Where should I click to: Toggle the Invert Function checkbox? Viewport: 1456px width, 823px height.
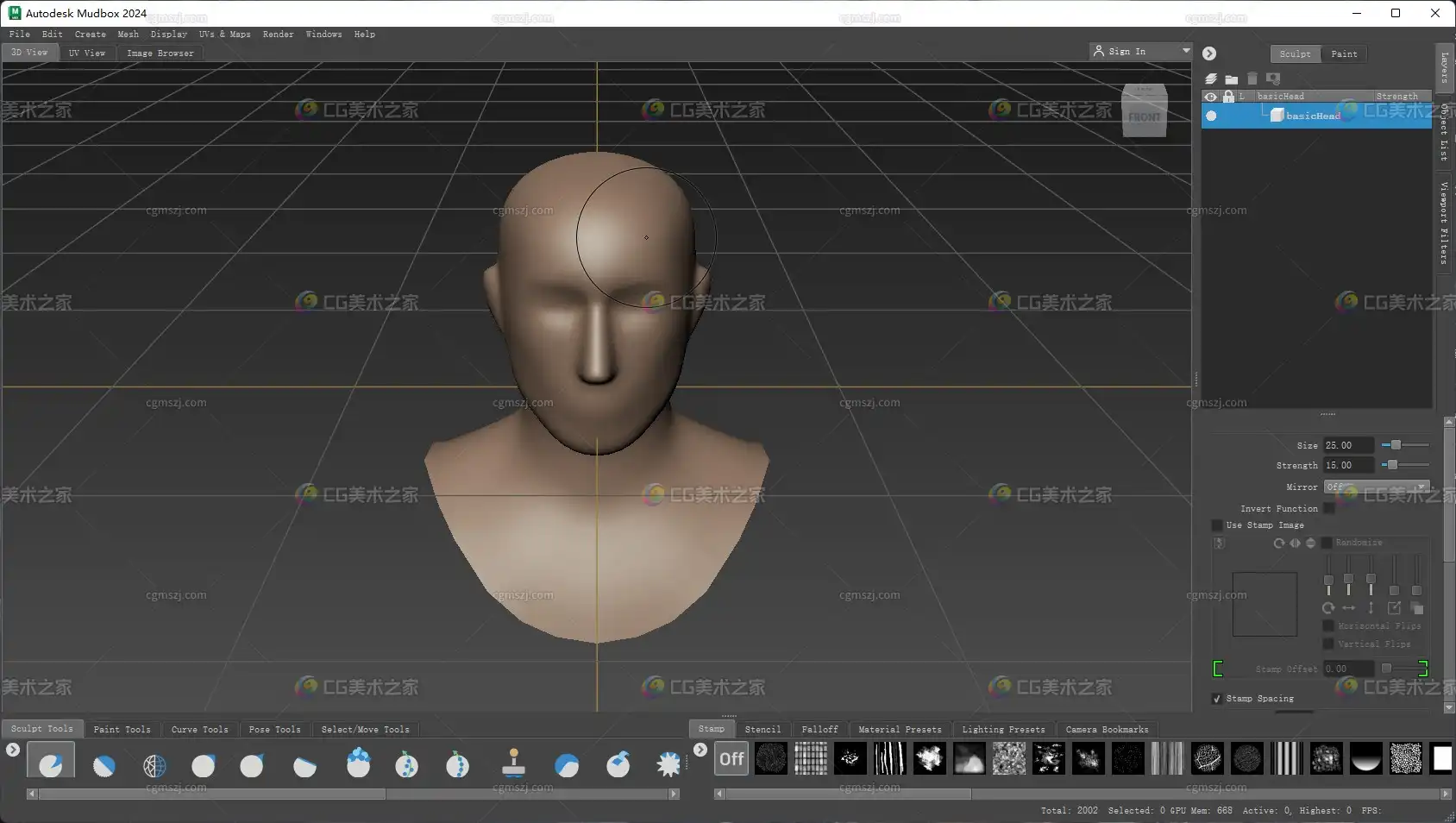click(1329, 509)
